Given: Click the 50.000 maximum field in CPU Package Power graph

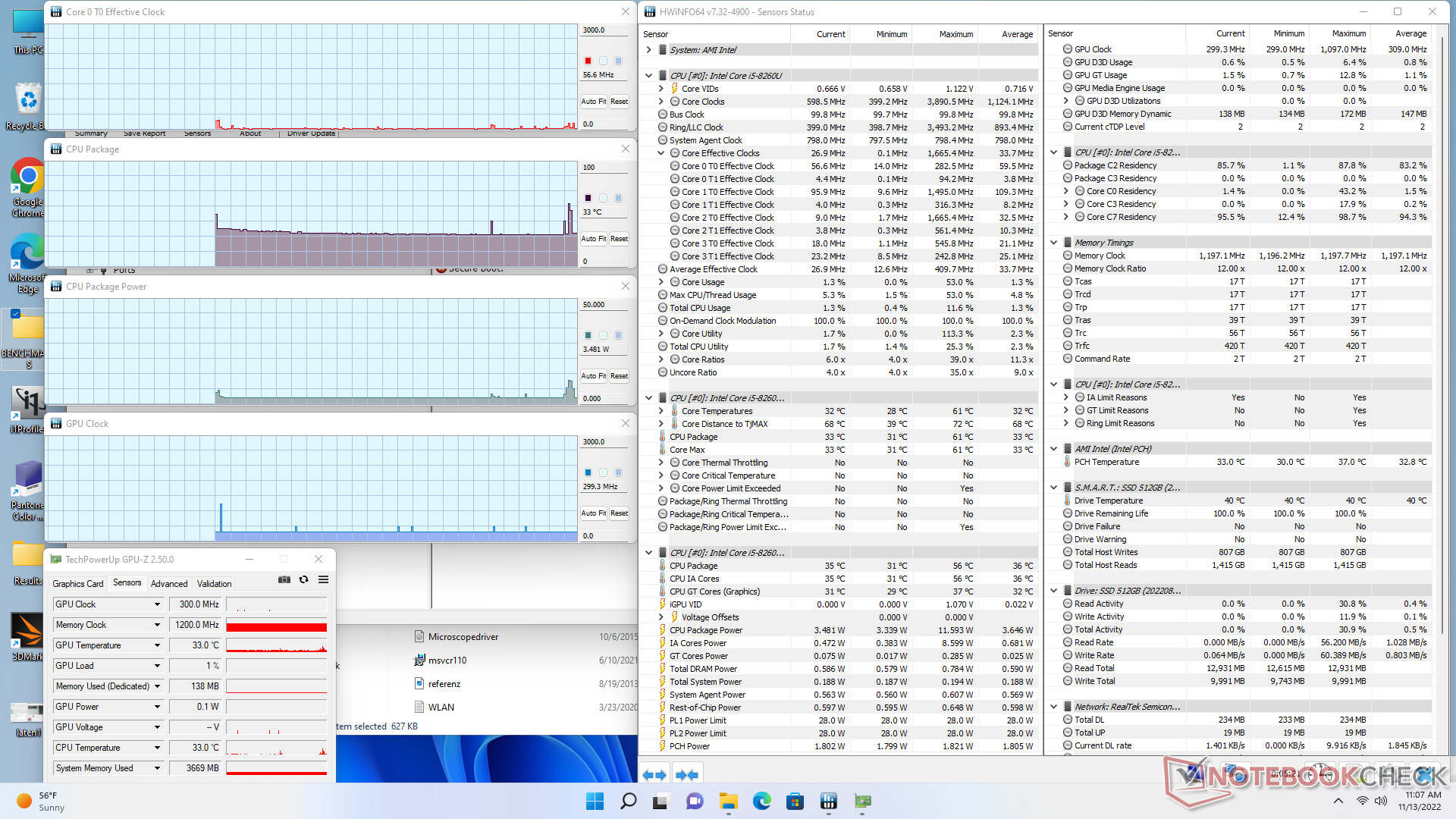Looking at the screenshot, I should [x=604, y=305].
